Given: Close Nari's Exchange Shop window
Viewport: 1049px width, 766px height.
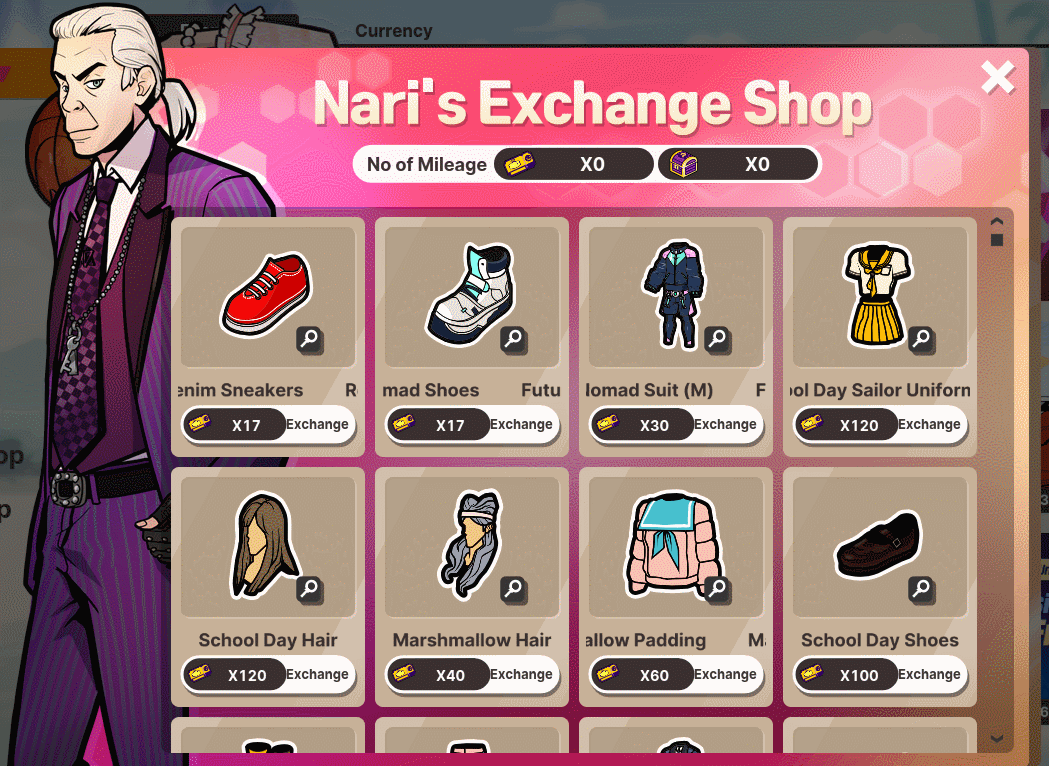Looking at the screenshot, I should tap(997, 78).
